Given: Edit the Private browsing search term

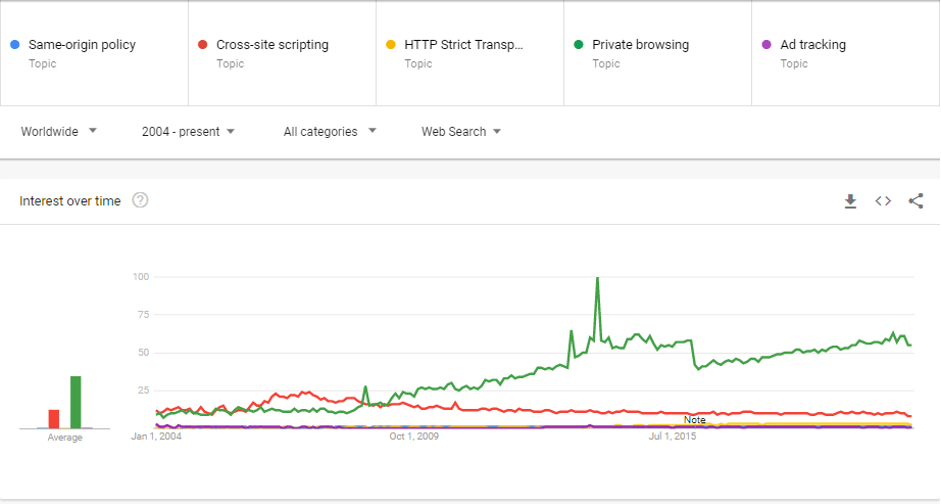Looking at the screenshot, I should pyautogui.click(x=640, y=45).
